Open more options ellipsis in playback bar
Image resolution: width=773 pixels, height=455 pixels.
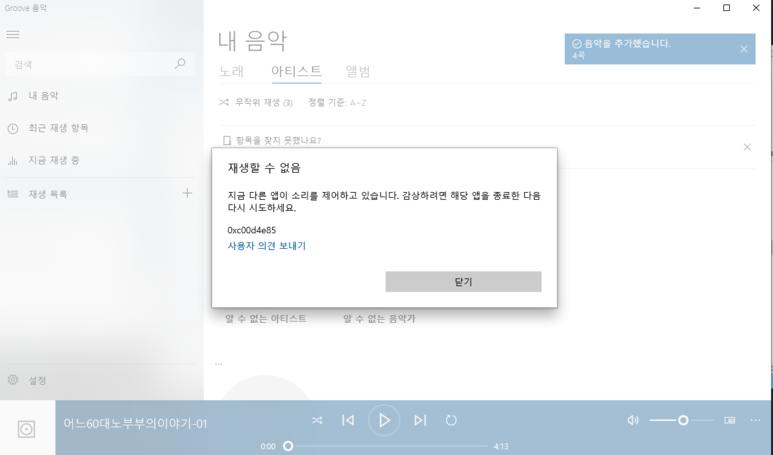pyautogui.click(x=755, y=420)
